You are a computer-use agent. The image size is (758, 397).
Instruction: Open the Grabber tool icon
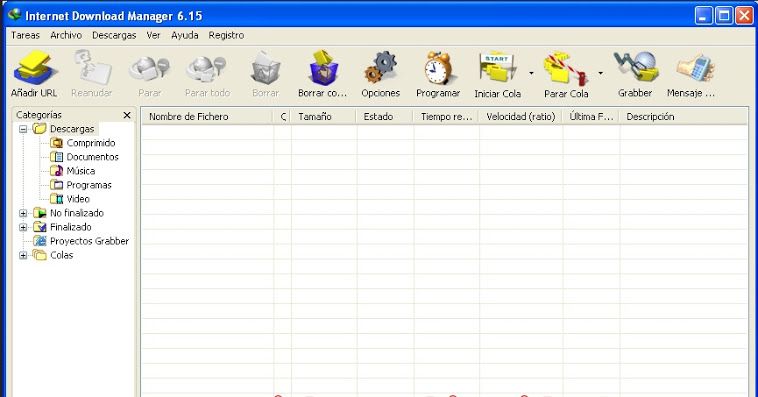[x=636, y=67]
